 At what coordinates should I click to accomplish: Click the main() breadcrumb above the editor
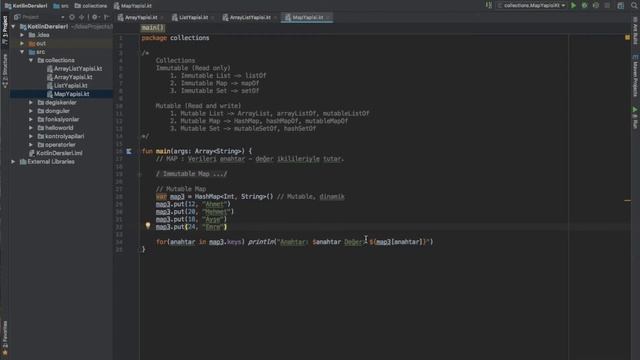click(152, 28)
